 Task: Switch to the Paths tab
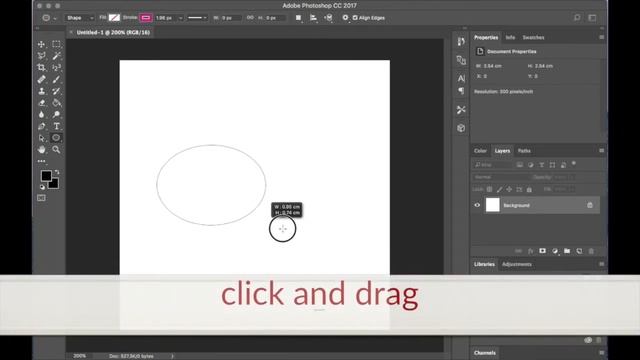[524, 151]
